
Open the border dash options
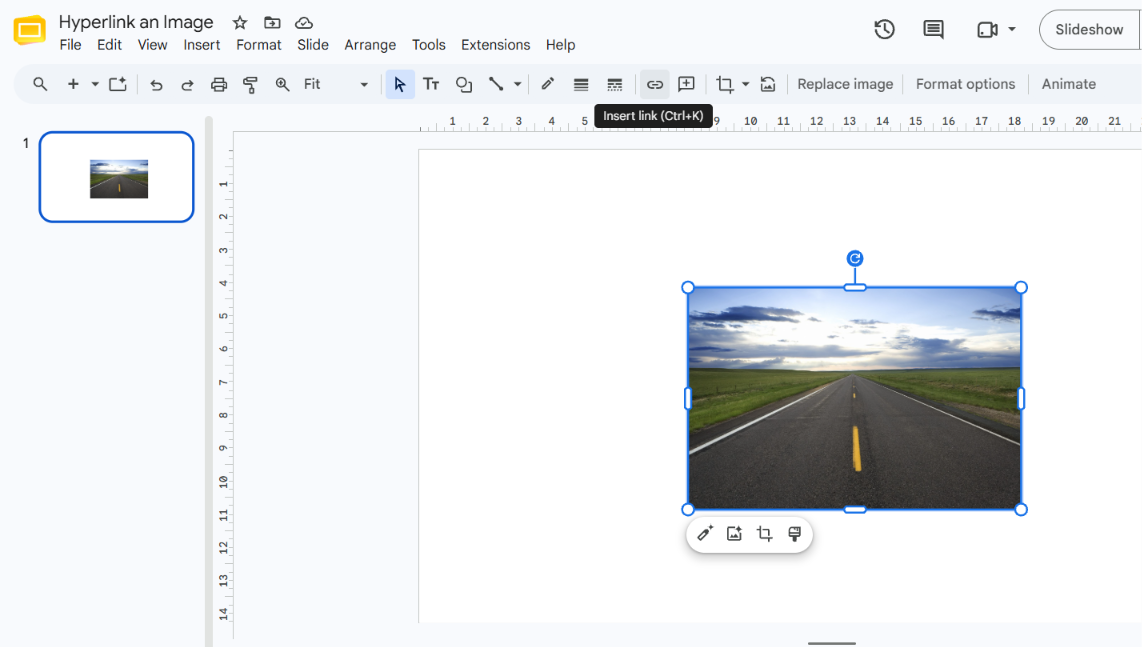615,85
